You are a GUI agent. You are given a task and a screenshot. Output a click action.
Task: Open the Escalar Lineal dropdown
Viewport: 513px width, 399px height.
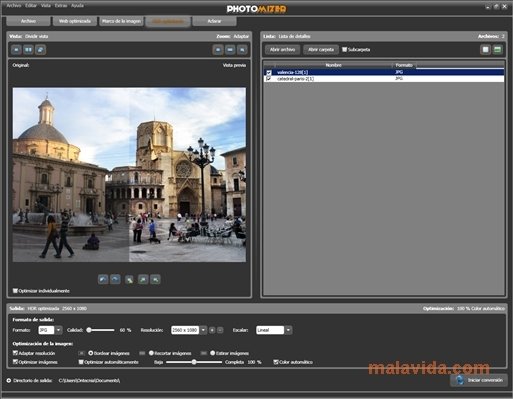tap(288, 330)
